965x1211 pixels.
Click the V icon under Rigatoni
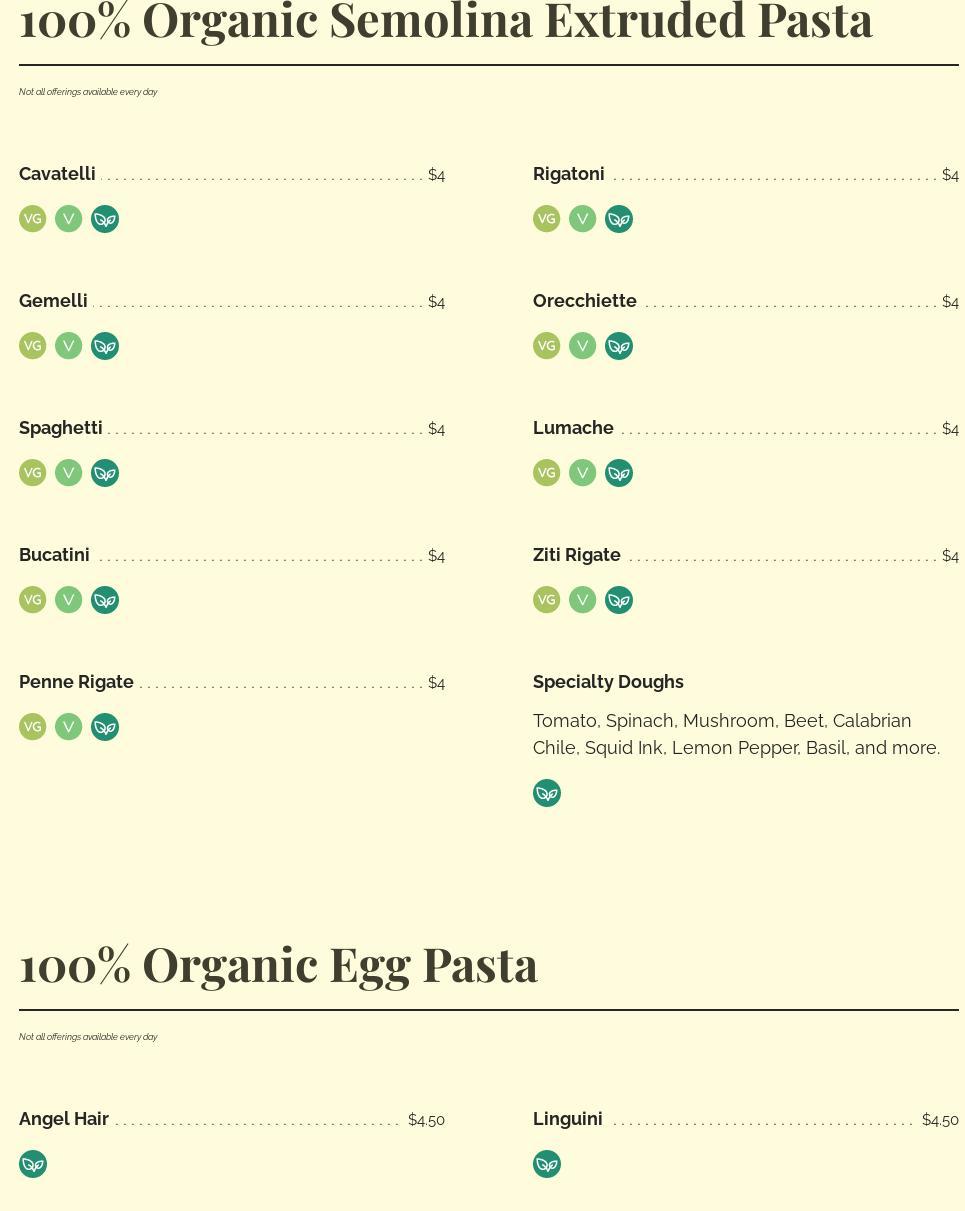[583, 219]
